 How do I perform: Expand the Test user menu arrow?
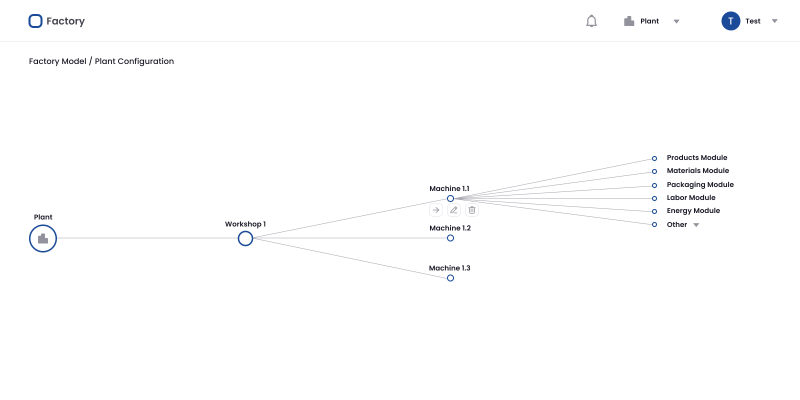774,21
